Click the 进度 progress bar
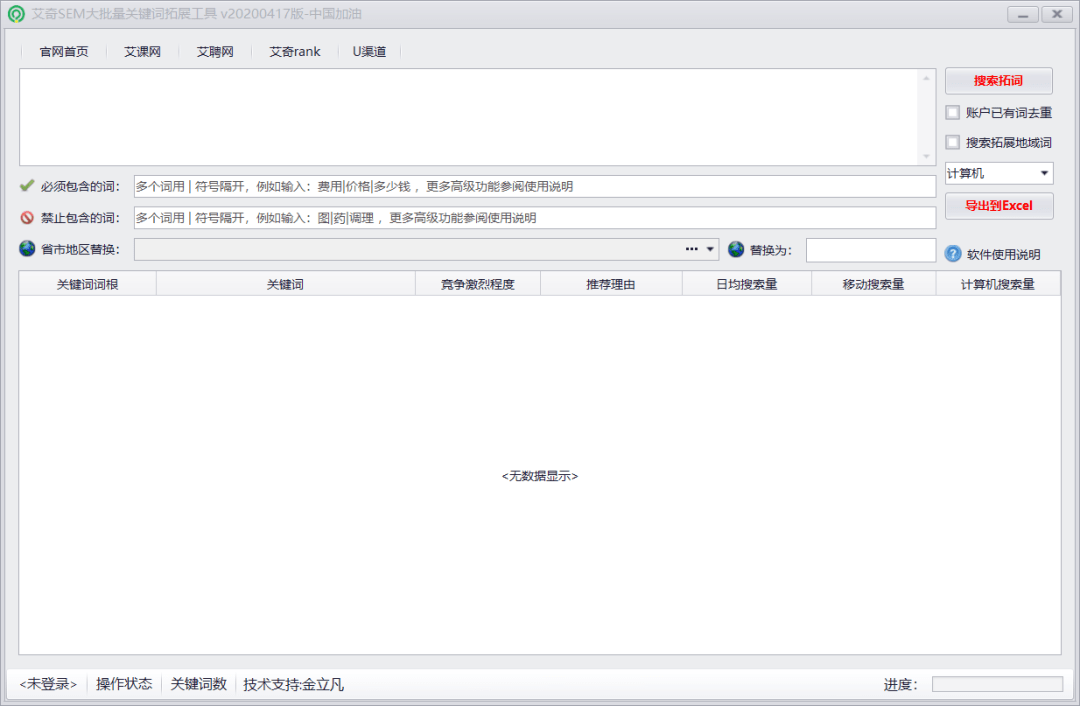 [x=997, y=684]
